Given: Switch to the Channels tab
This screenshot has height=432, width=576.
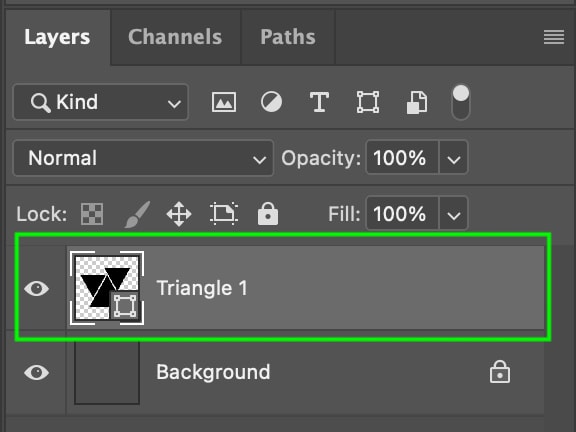Looking at the screenshot, I should point(175,37).
